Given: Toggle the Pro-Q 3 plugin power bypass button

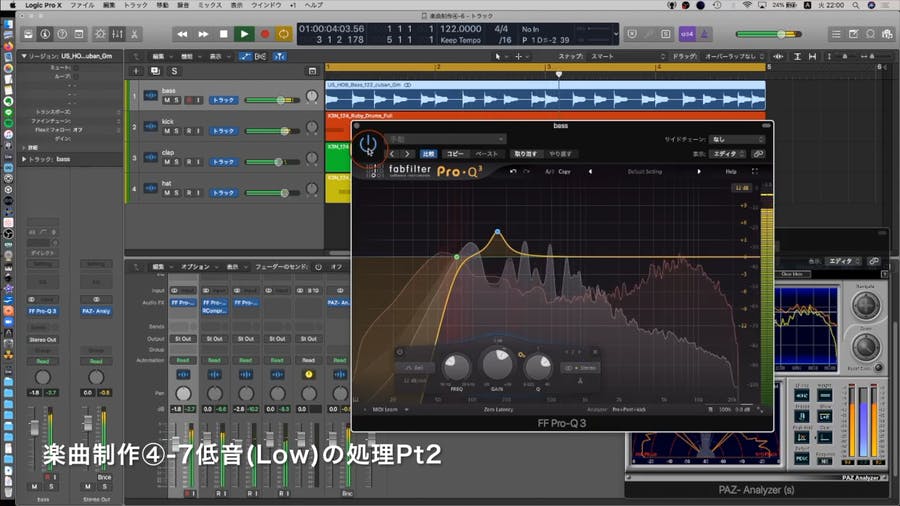Looking at the screenshot, I should point(368,145).
